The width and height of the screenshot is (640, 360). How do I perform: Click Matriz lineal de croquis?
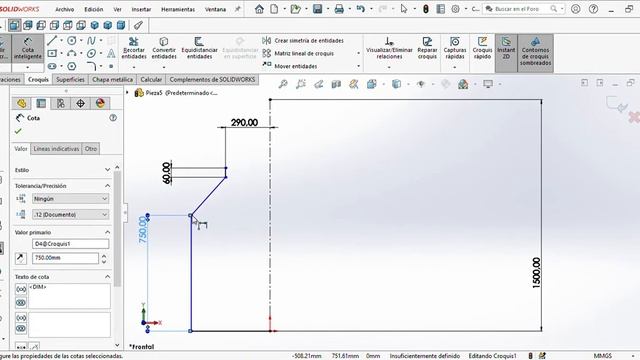pyautogui.click(x=298, y=53)
